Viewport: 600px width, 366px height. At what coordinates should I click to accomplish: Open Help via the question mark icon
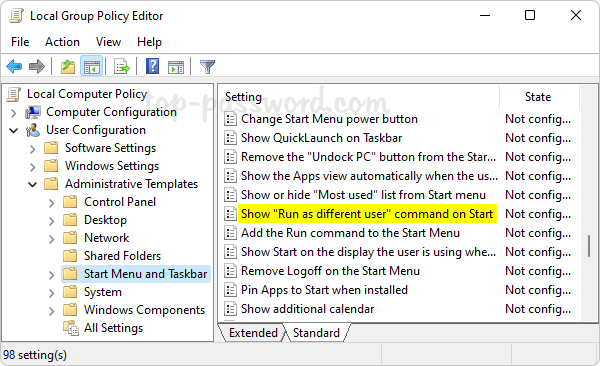[152, 67]
